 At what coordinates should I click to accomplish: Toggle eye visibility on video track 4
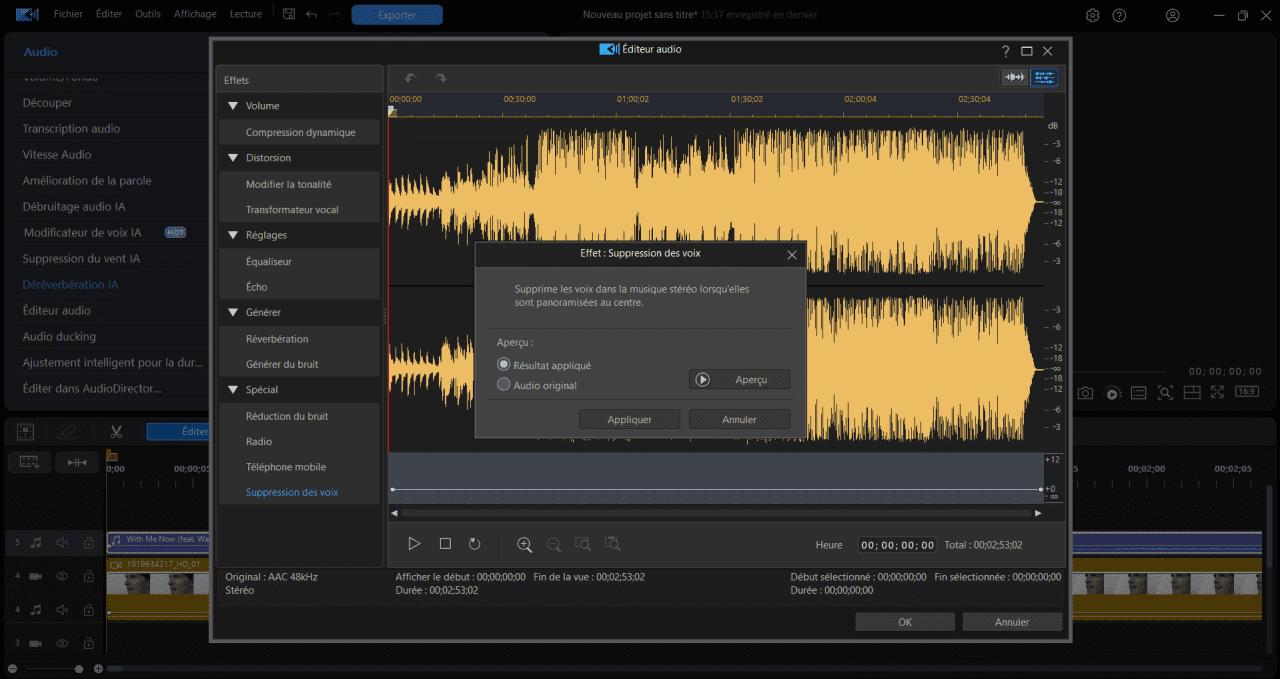pyautogui.click(x=62, y=576)
